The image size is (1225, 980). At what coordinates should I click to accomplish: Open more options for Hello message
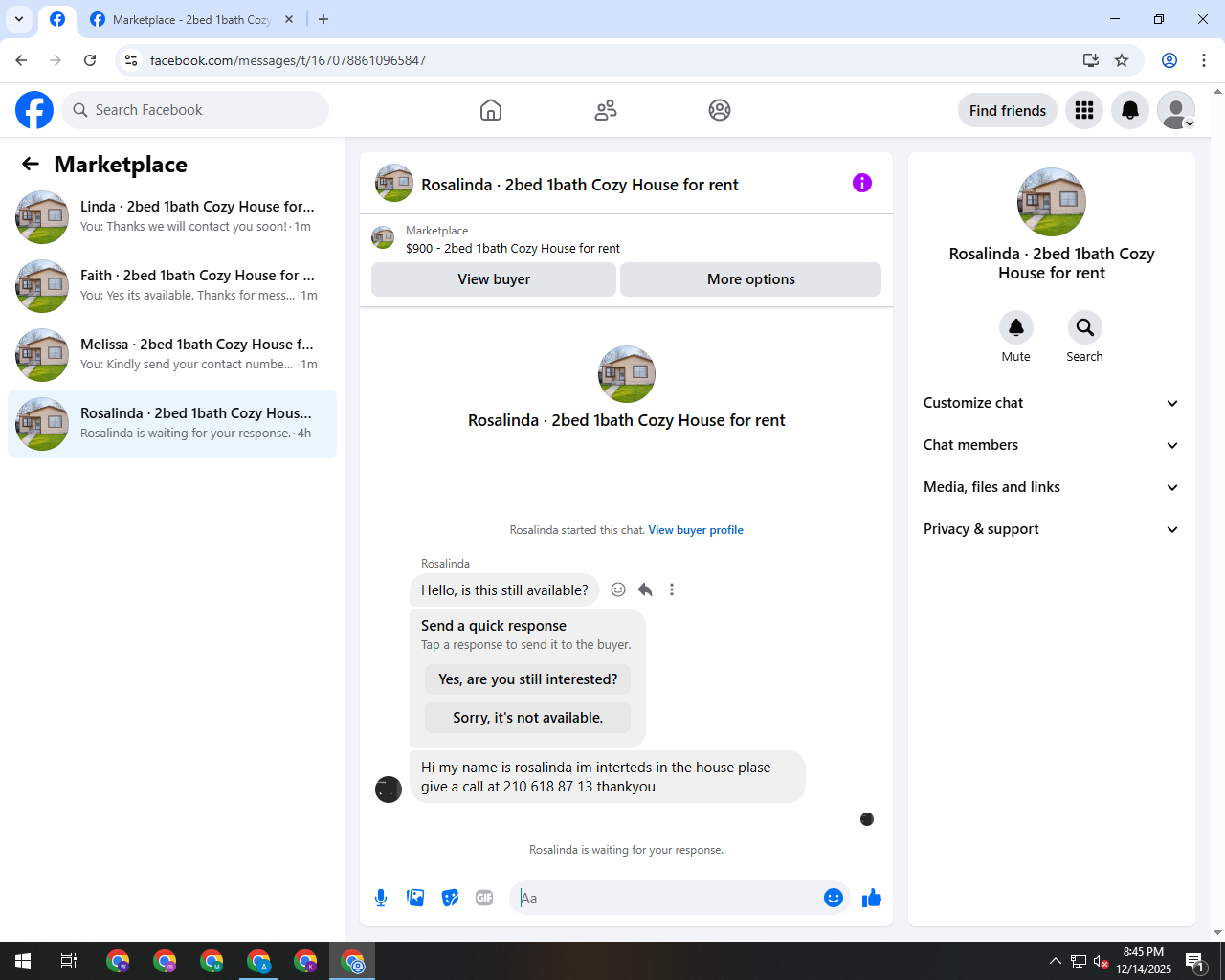[672, 590]
